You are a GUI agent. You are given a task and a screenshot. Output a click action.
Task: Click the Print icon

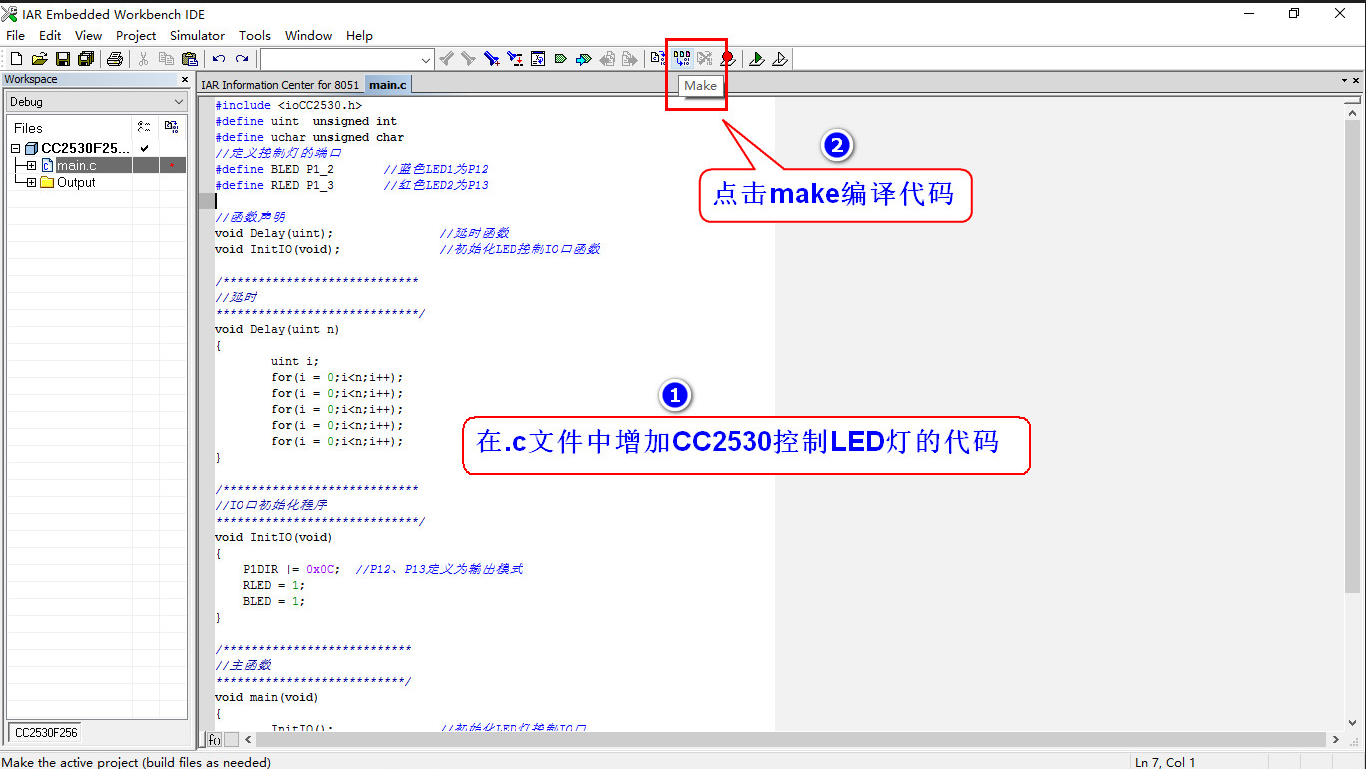(x=114, y=58)
